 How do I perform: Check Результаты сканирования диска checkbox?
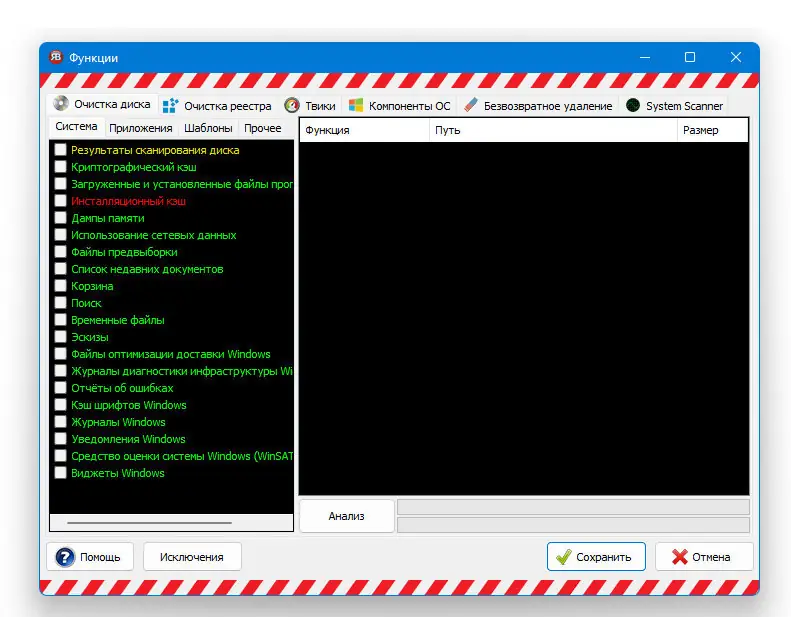click(61, 149)
